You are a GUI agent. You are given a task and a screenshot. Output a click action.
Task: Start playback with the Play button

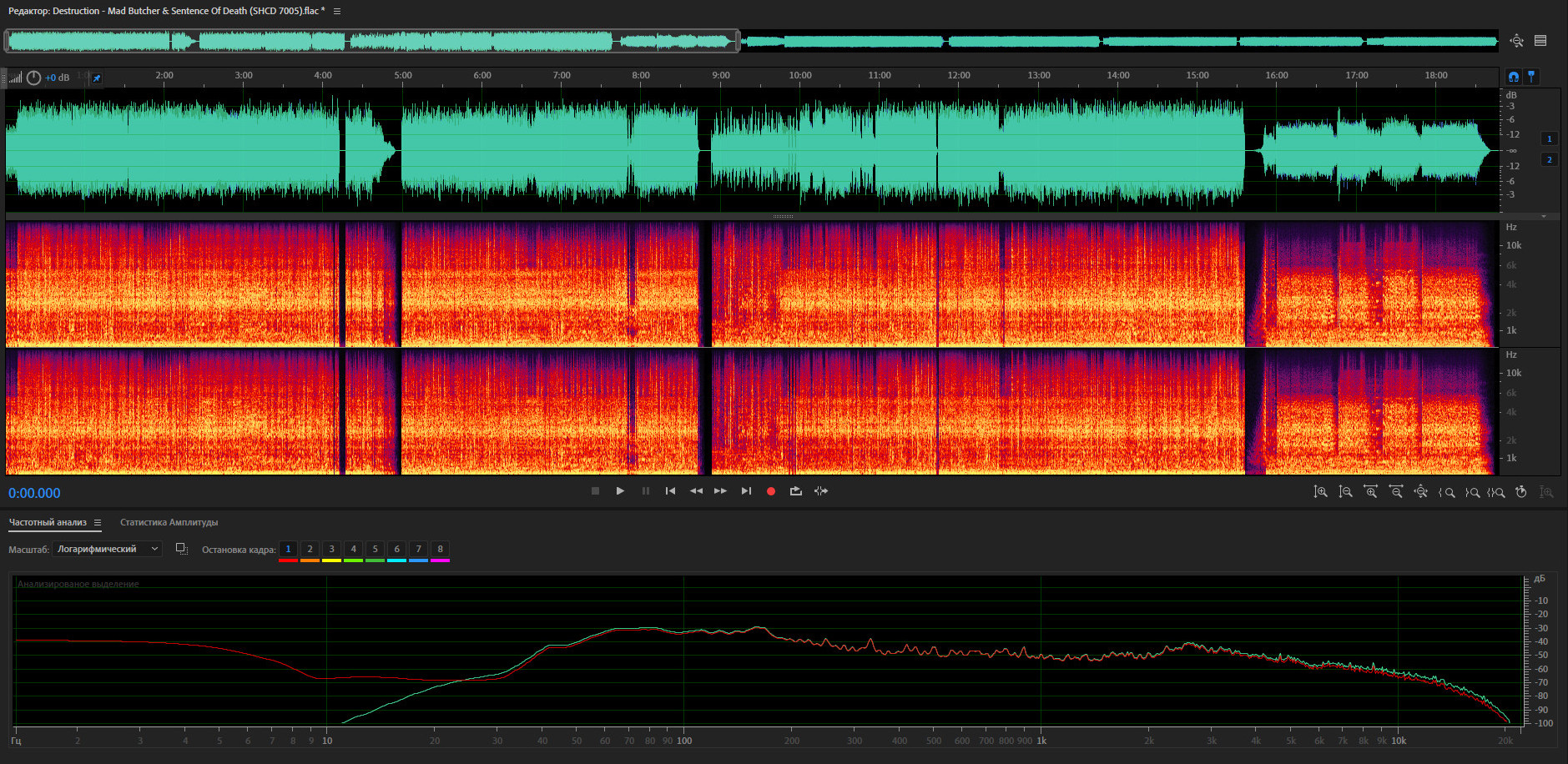(620, 491)
